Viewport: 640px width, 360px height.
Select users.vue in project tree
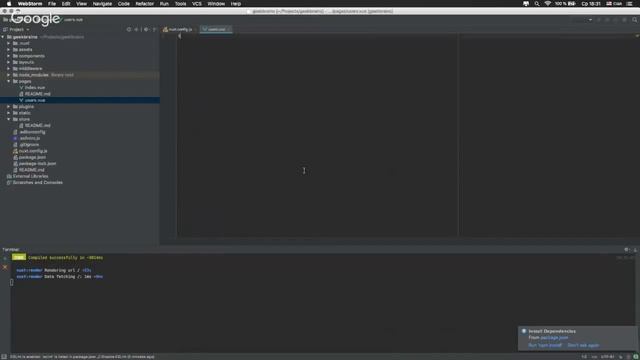[35, 100]
